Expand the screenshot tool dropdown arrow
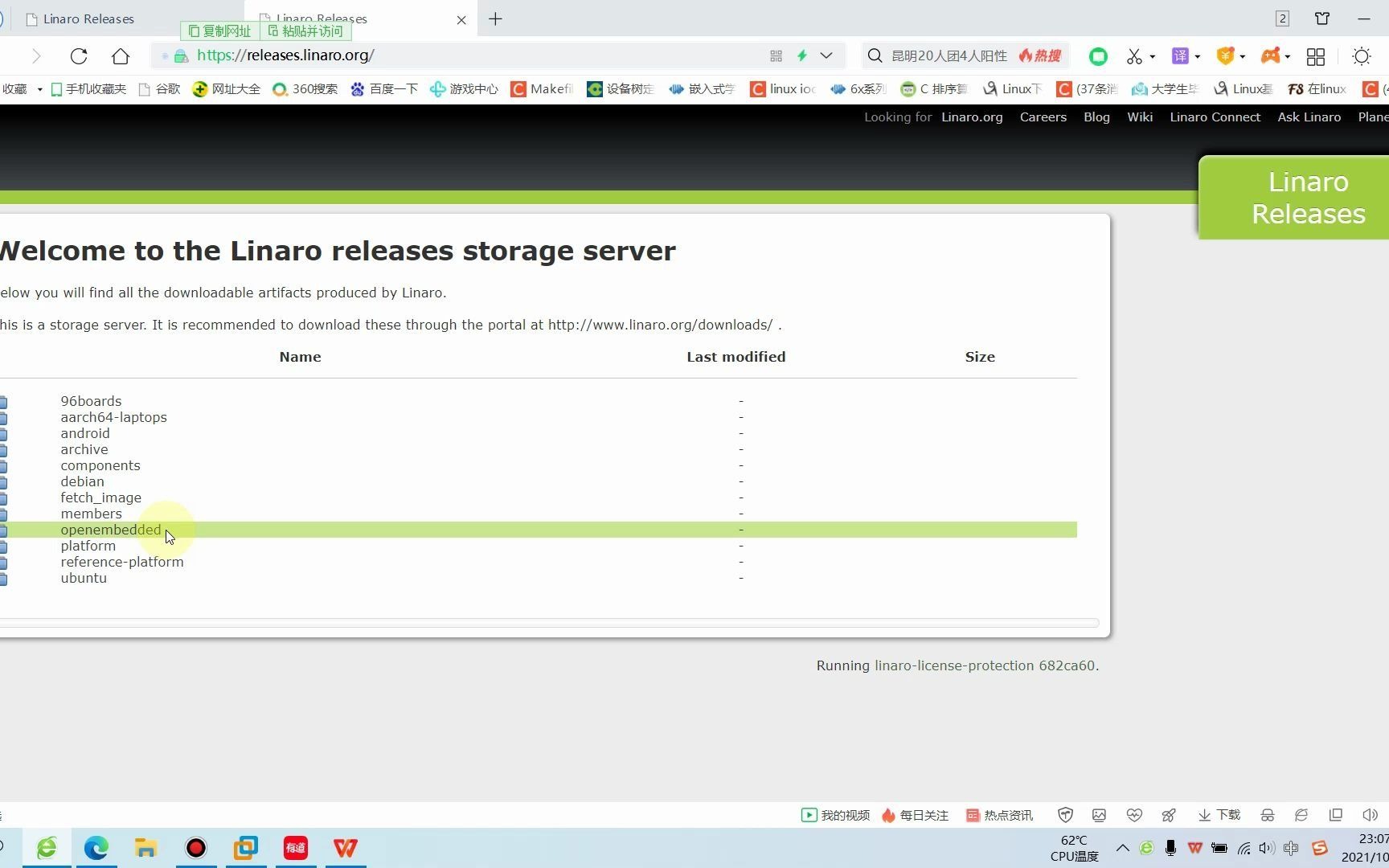 pyautogui.click(x=1153, y=56)
